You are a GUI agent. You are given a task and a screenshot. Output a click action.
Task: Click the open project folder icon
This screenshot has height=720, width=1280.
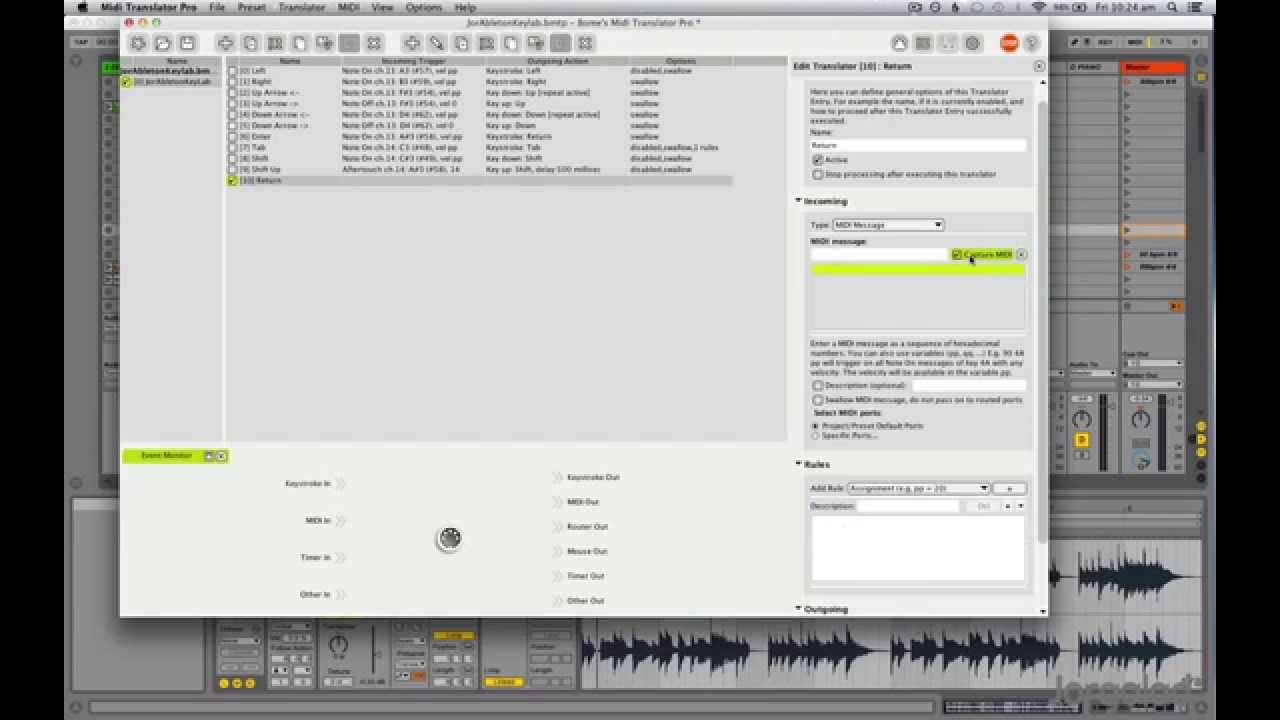click(162, 43)
